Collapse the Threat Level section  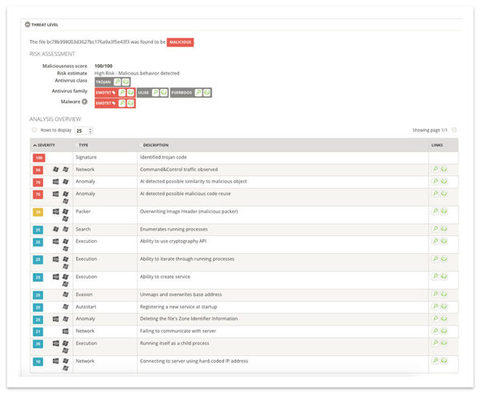tap(27, 24)
